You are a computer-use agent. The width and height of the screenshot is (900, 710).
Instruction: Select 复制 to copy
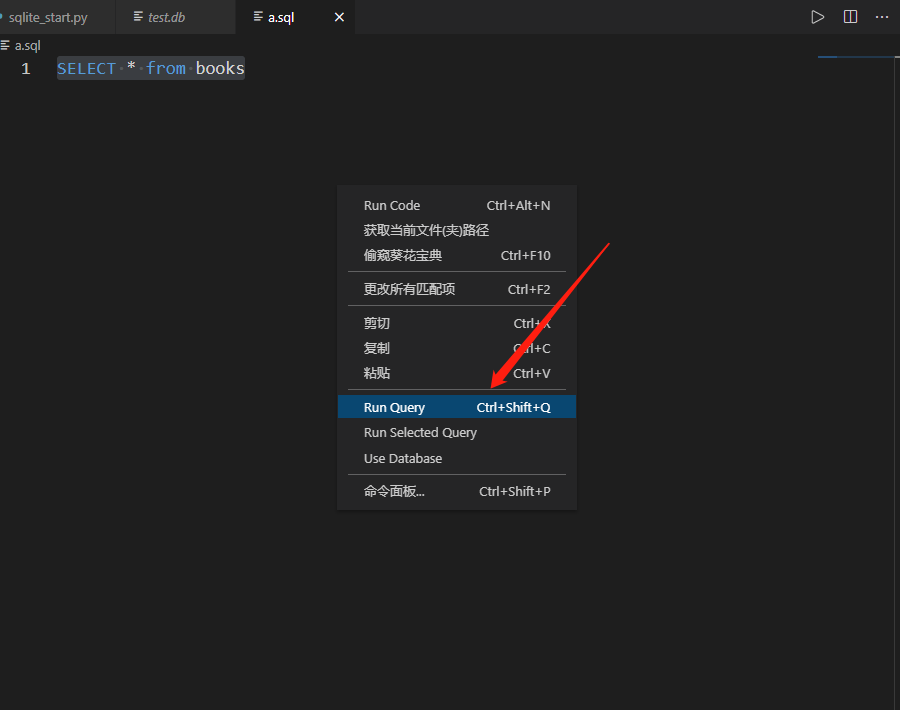point(376,348)
